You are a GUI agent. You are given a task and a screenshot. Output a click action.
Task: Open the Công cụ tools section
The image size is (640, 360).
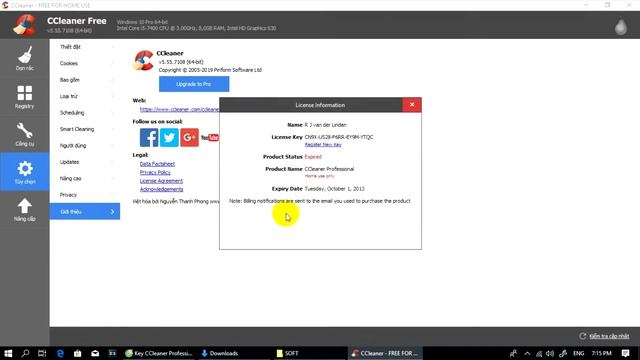click(24, 134)
